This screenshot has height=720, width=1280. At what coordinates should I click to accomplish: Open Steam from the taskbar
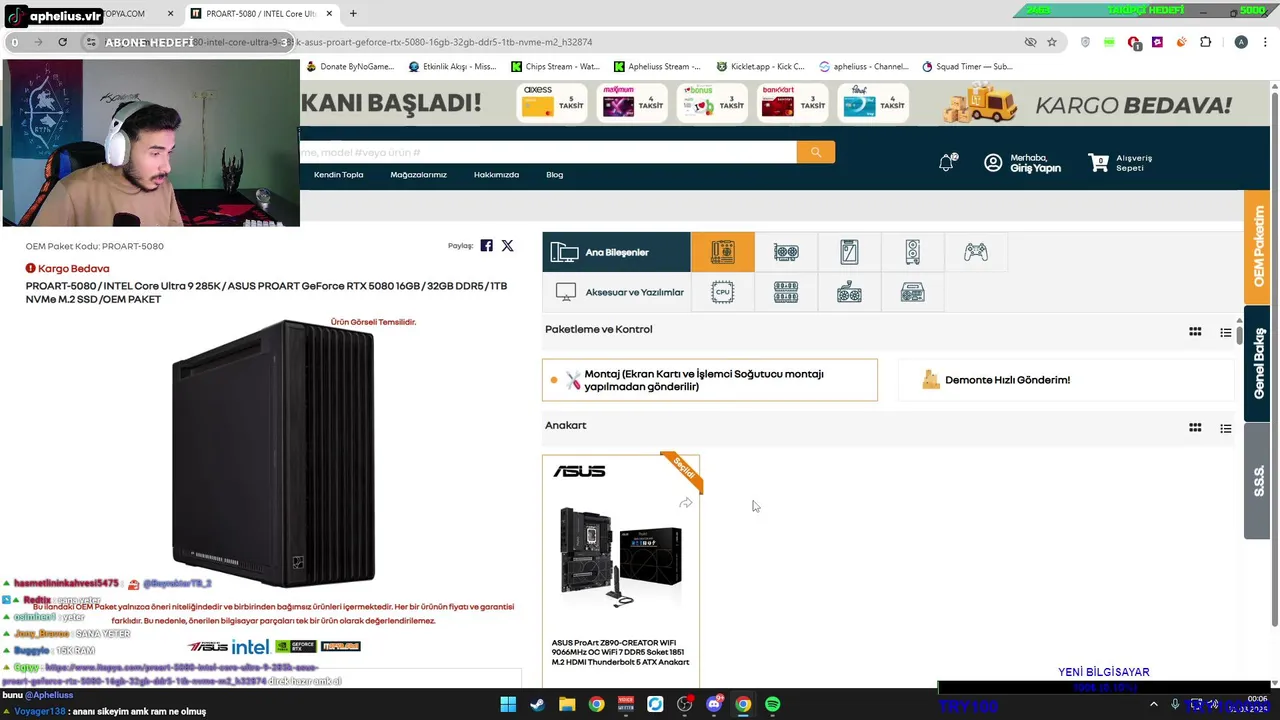click(537, 704)
